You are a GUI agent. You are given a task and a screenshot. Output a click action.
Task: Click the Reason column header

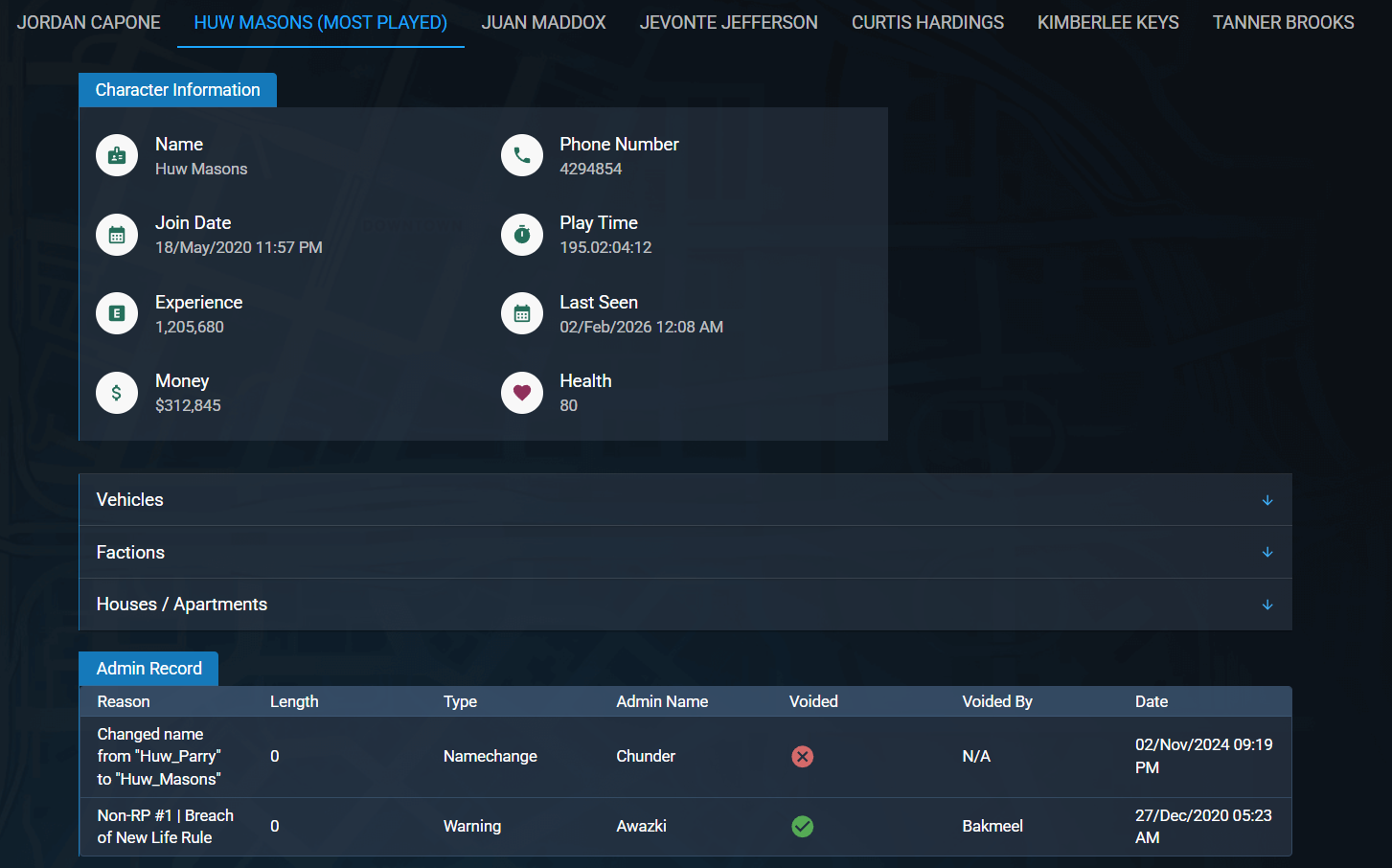(x=124, y=701)
